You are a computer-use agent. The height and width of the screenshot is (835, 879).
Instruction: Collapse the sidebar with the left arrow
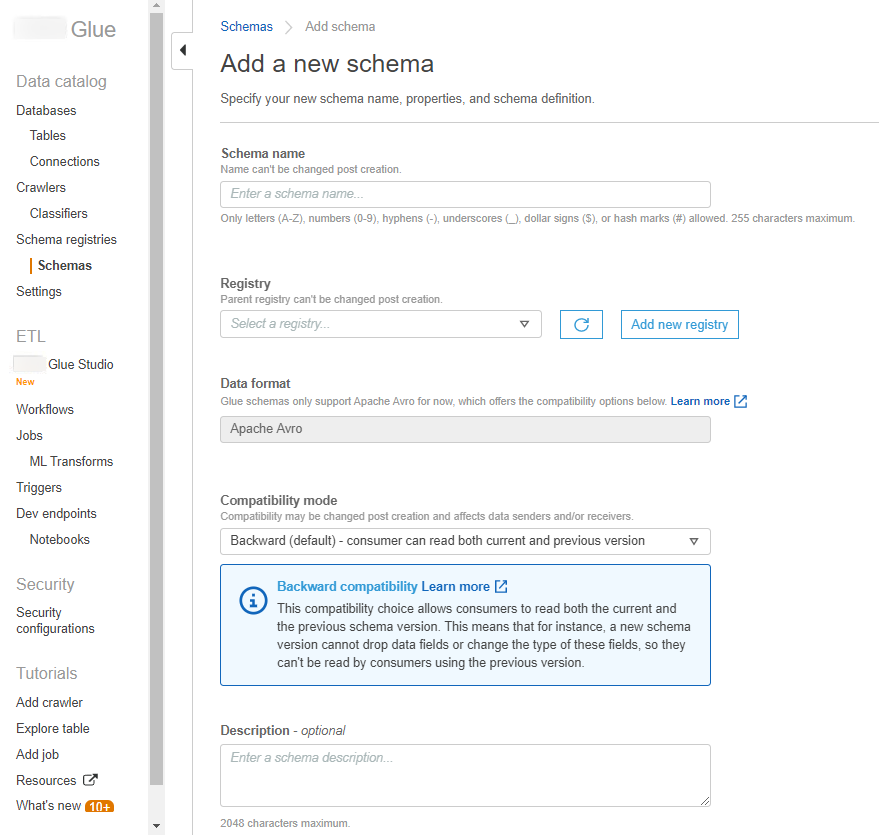point(182,50)
